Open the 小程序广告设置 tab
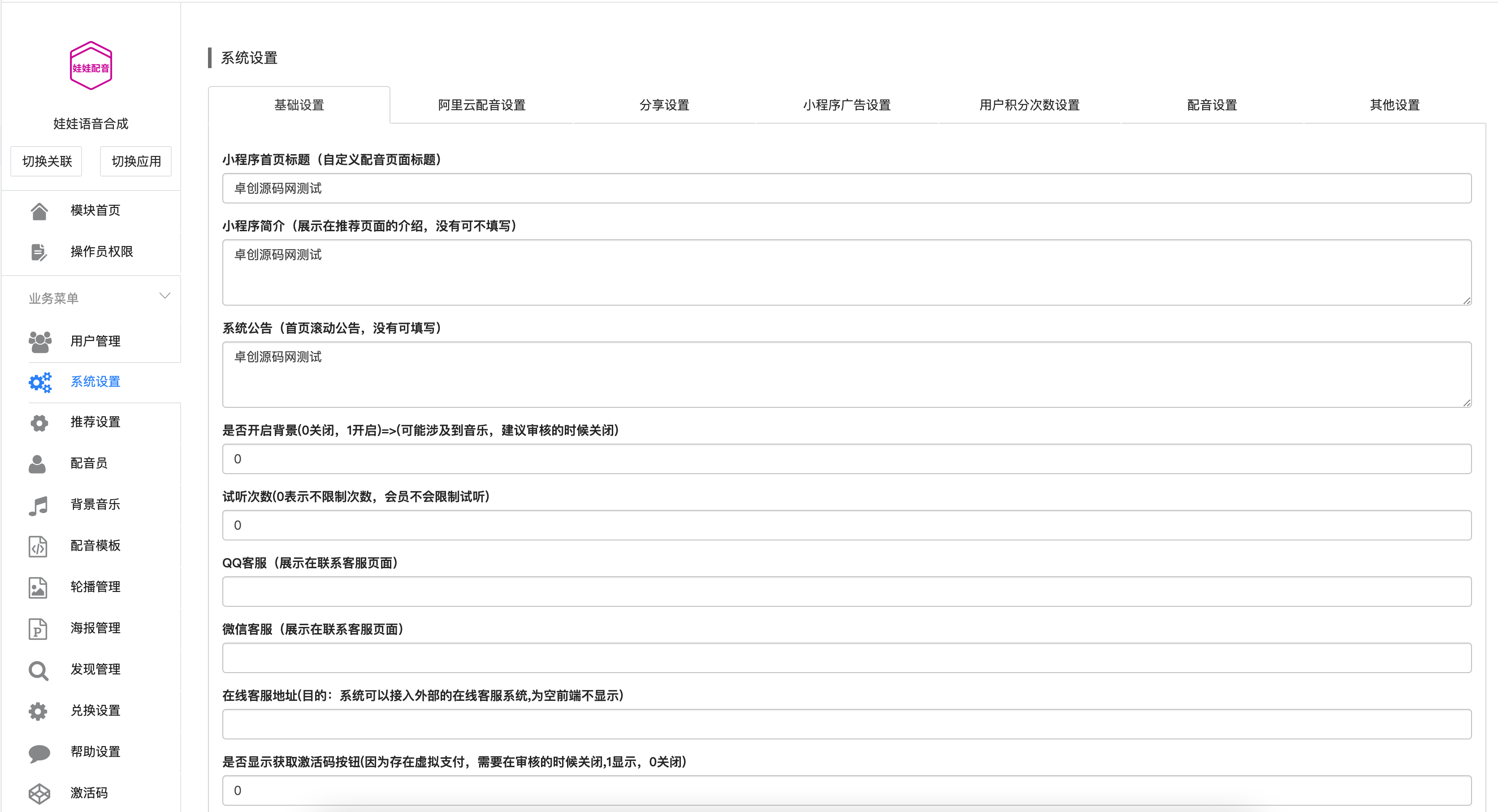The image size is (1498, 812). coord(847,105)
